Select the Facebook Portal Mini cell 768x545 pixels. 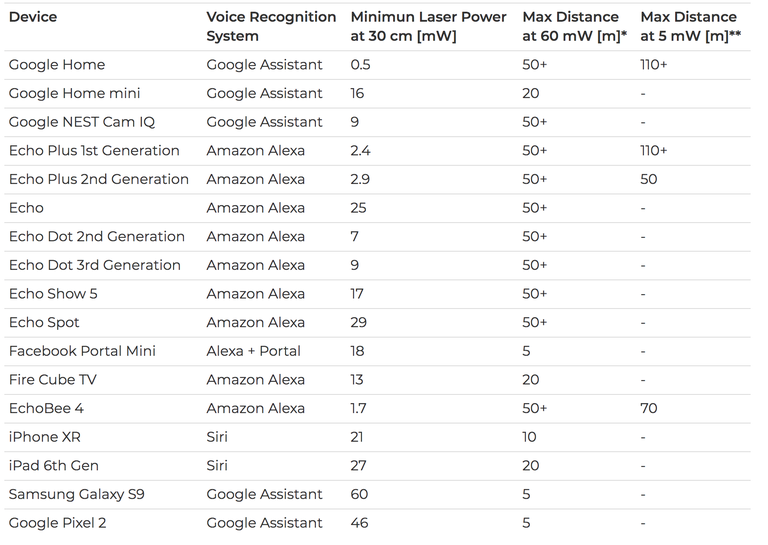tap(82, 351)
